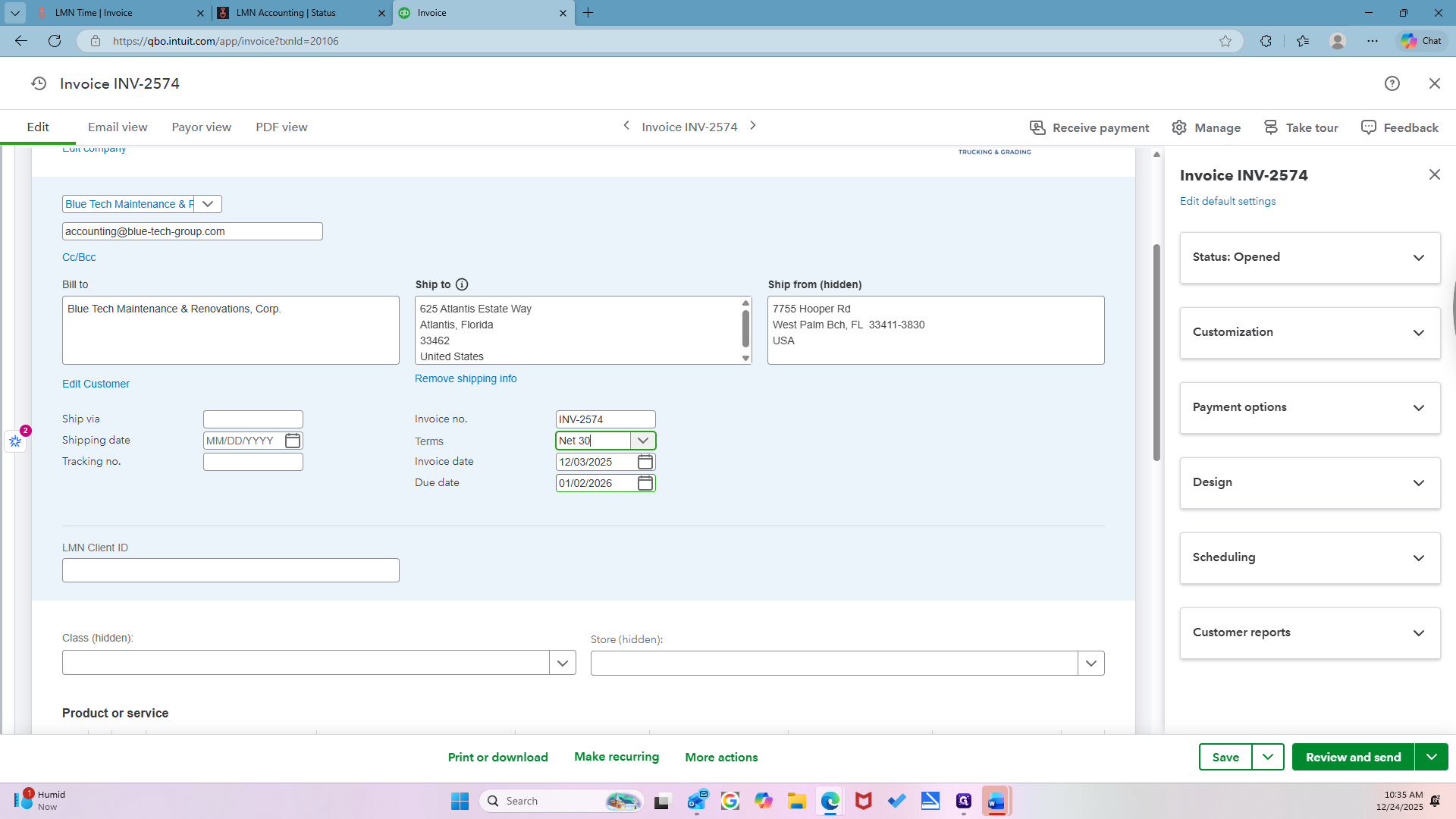Switch to the Email view tab

(x=118, y=127)
